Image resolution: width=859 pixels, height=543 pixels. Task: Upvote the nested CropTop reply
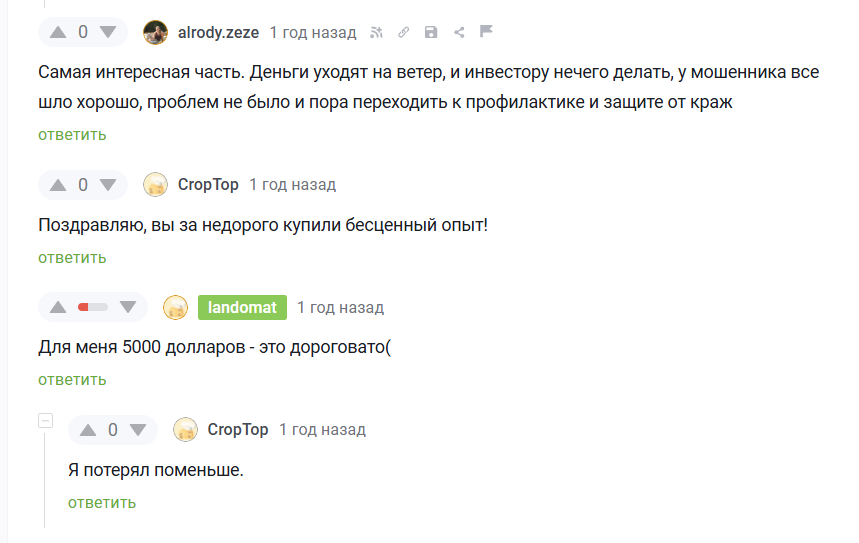coord(88,430)
